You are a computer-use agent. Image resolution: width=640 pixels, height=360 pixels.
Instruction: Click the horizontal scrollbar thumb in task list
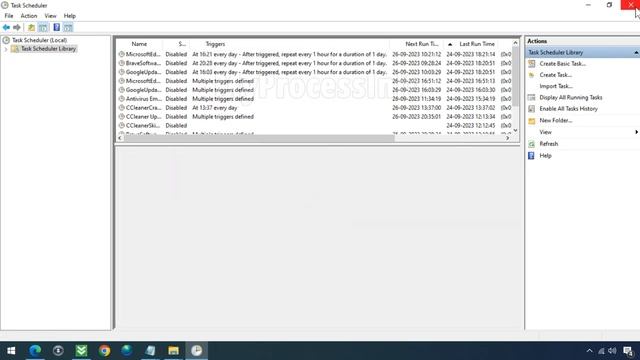click(x=259, y=138)
